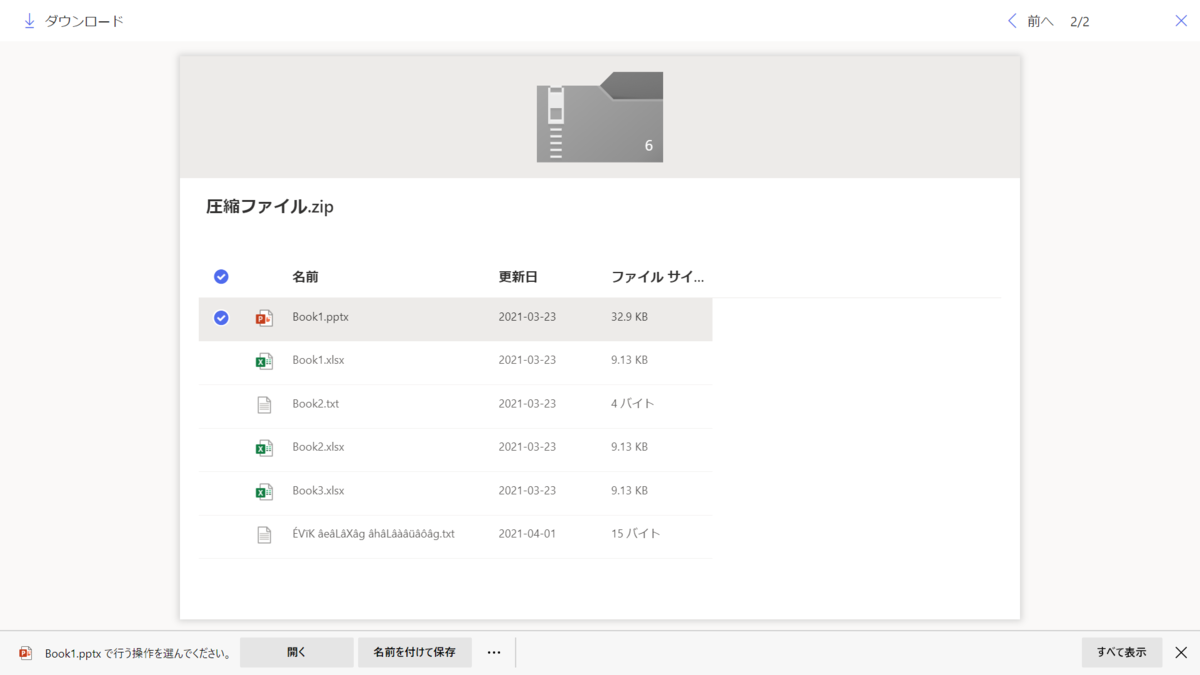Click the 圧縮ファイル.zip title

pos(270,207)
